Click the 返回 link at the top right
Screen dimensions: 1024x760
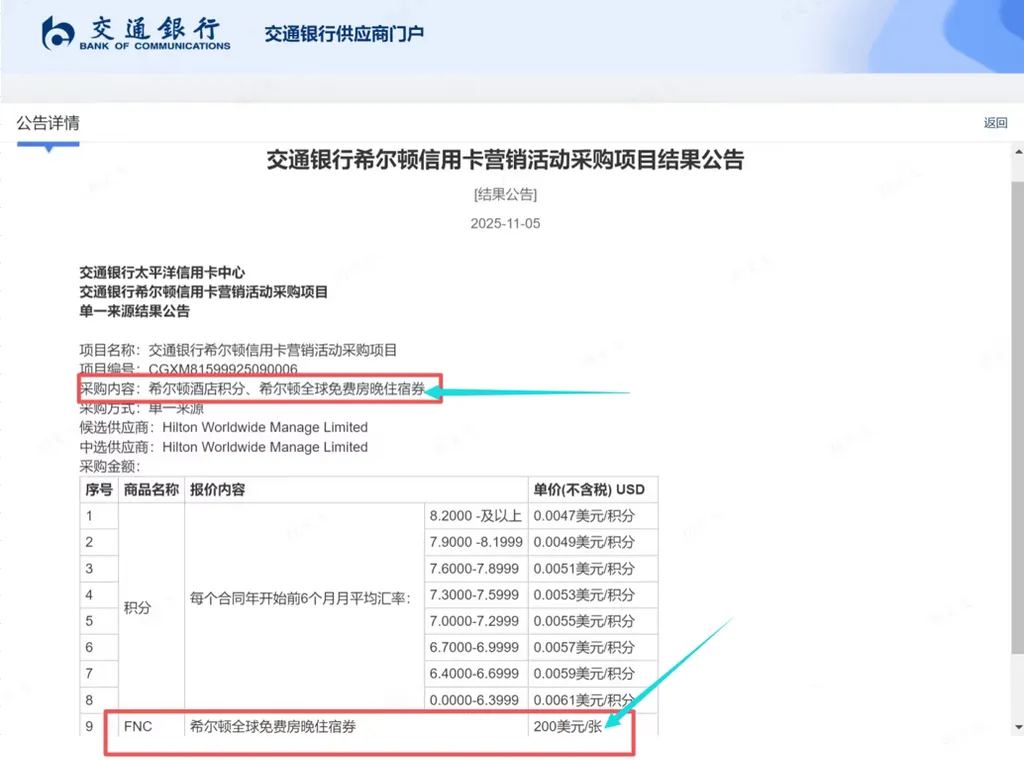995,123
